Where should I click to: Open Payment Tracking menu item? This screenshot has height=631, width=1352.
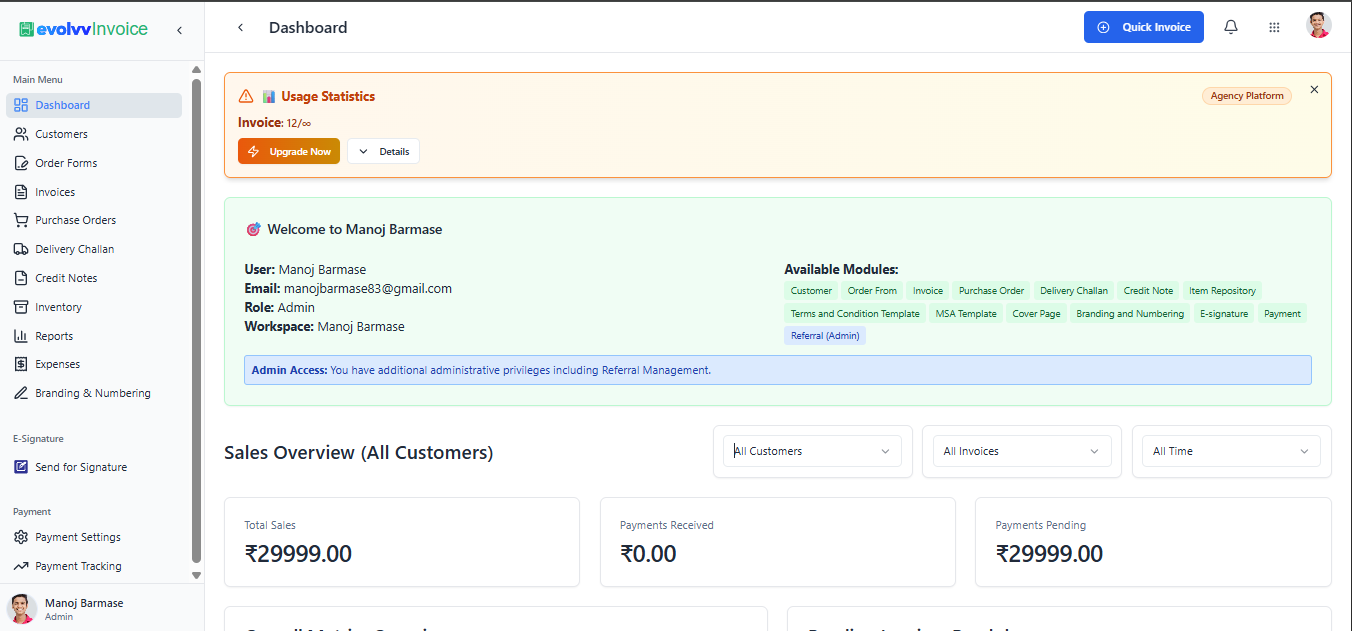[94, 566]
